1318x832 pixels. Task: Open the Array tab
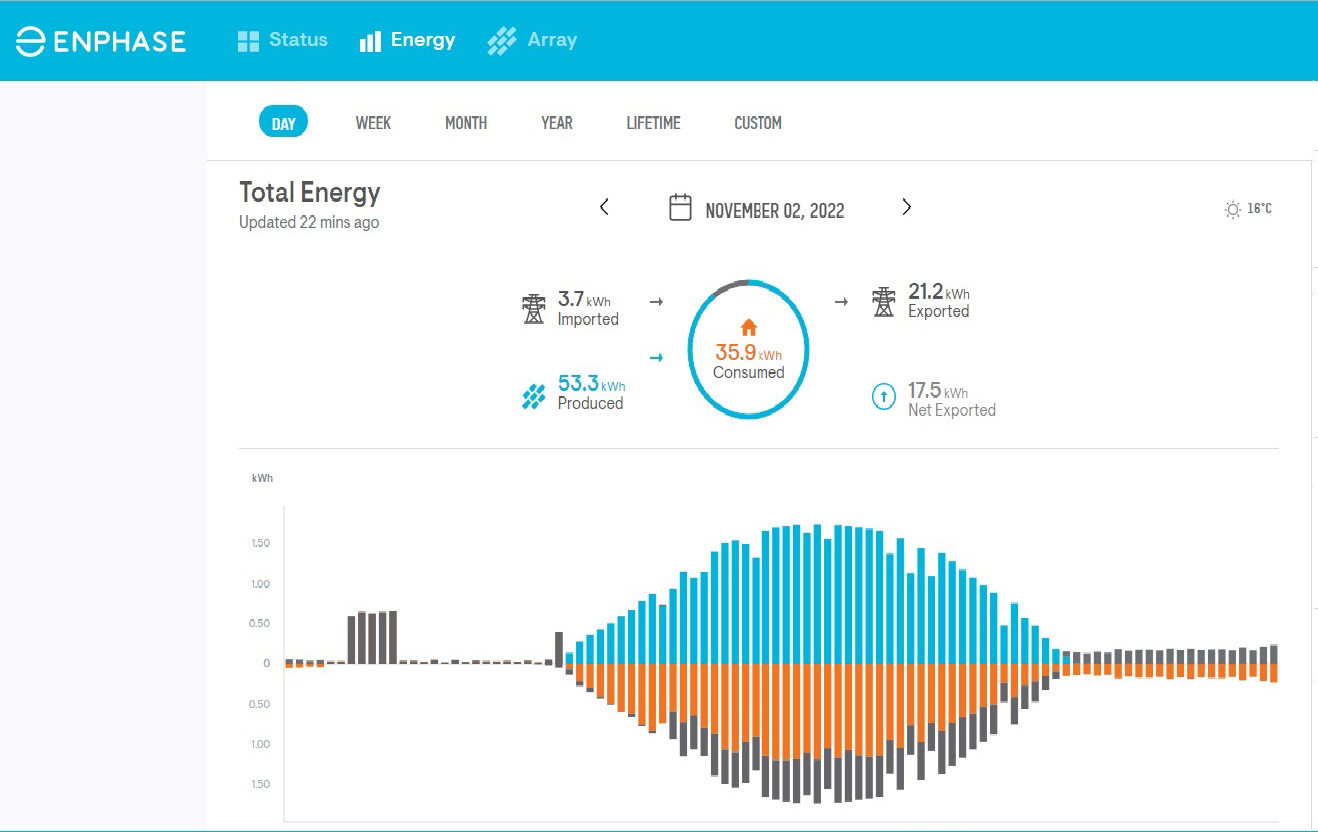[532, 40]
